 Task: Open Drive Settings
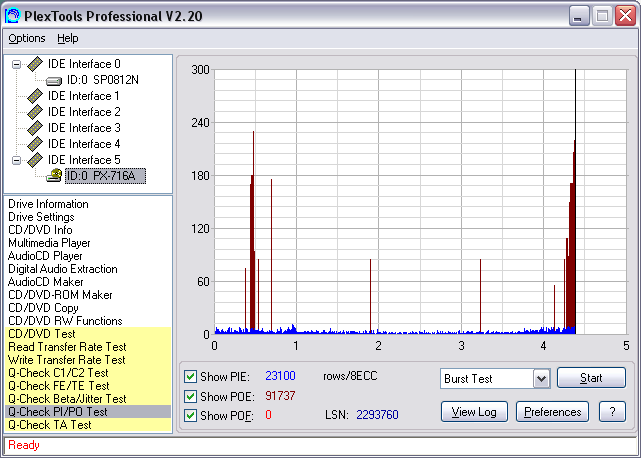tap(41, 217)
